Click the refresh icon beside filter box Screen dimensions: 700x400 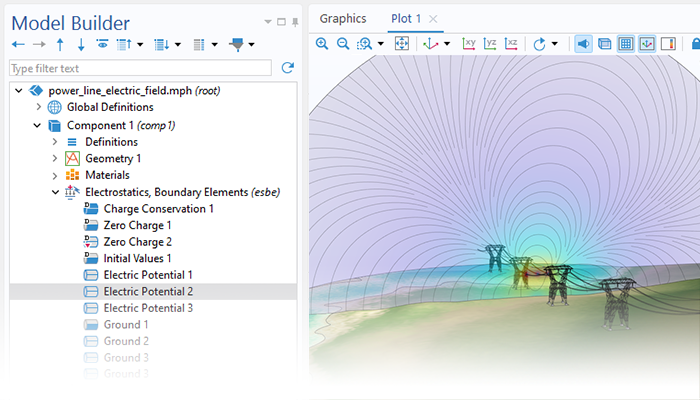[x=288, y=68]
